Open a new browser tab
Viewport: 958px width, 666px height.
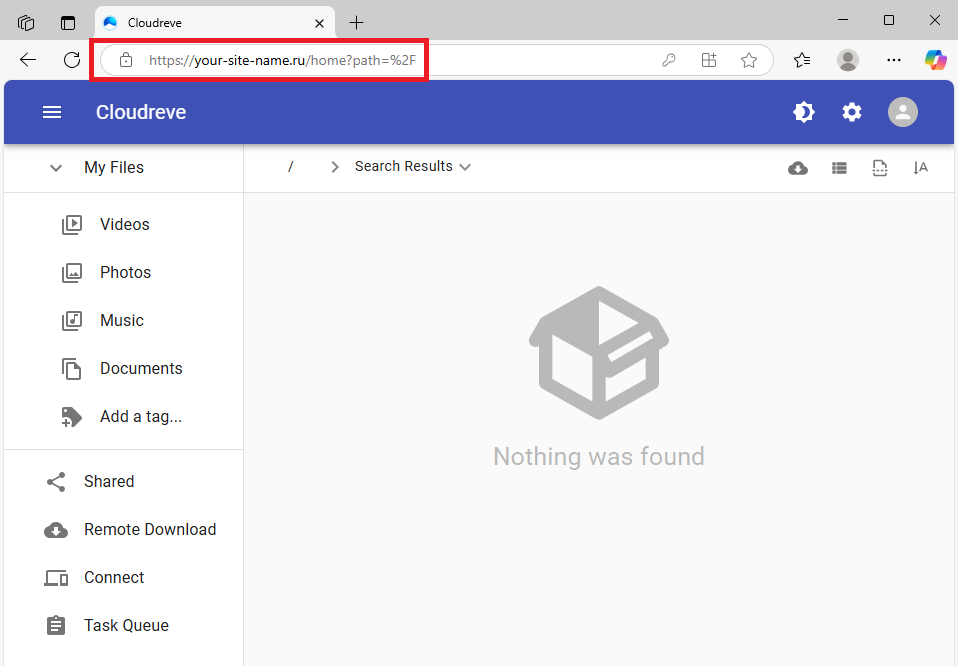coord(356,23)
